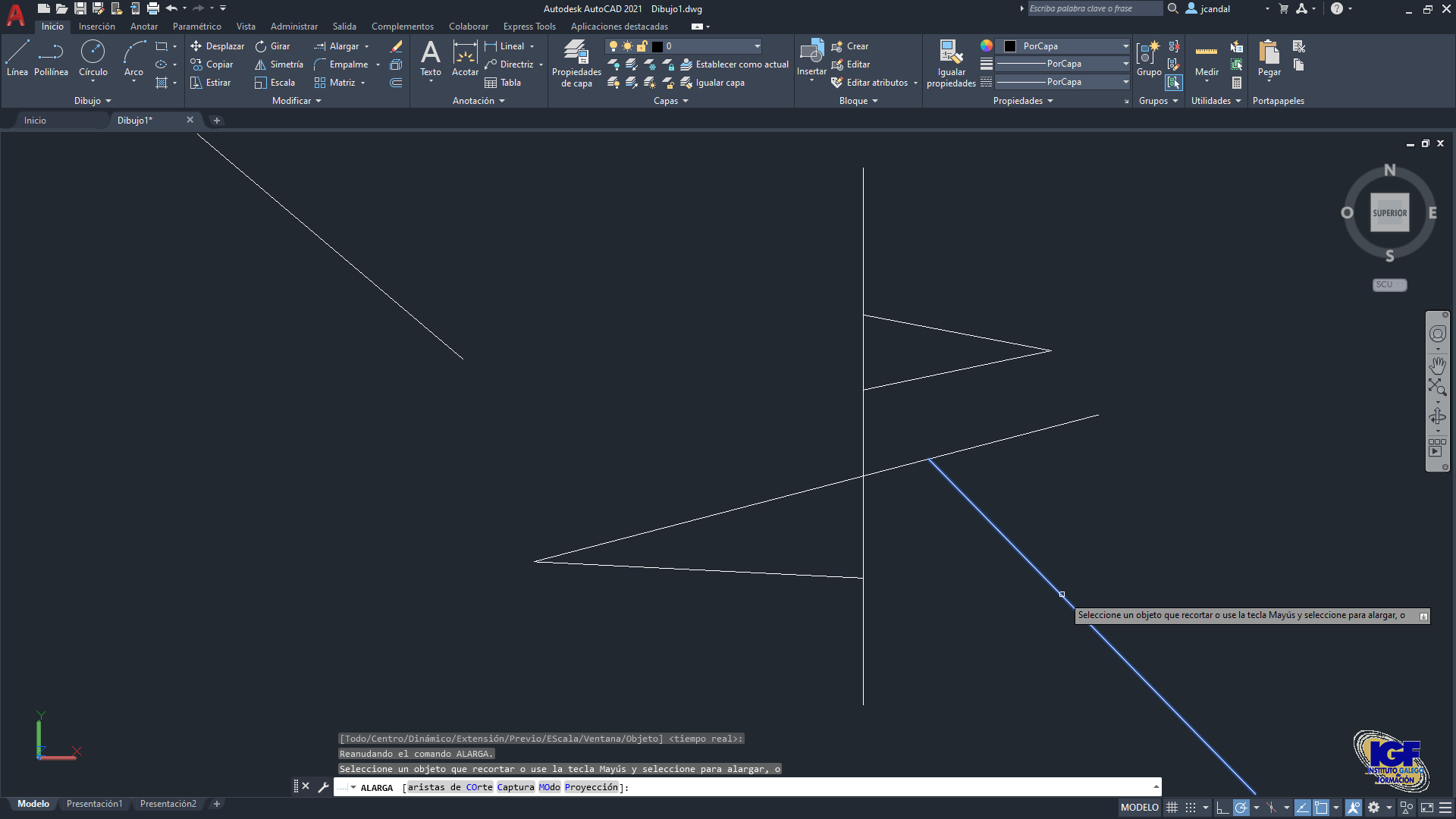
Task: Switch to the Anotar ribbon tab
Action: (144, 27)
